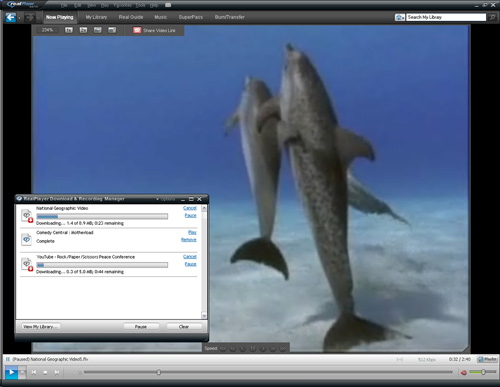500x387 pixels.
Task: Cancel the National Geographic Video download
Action: (190, 208)
